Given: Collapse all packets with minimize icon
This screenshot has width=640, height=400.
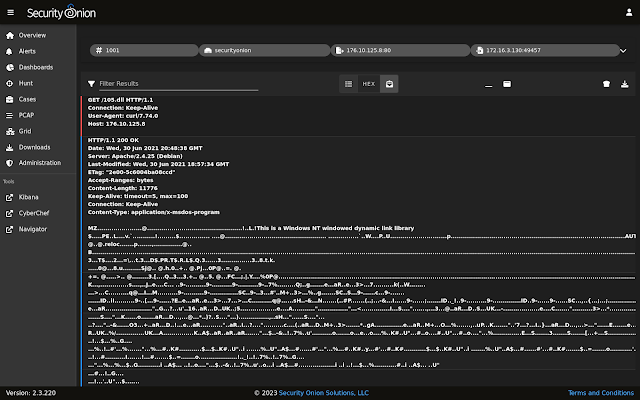Looking at the screenshot, I should 489,84.
